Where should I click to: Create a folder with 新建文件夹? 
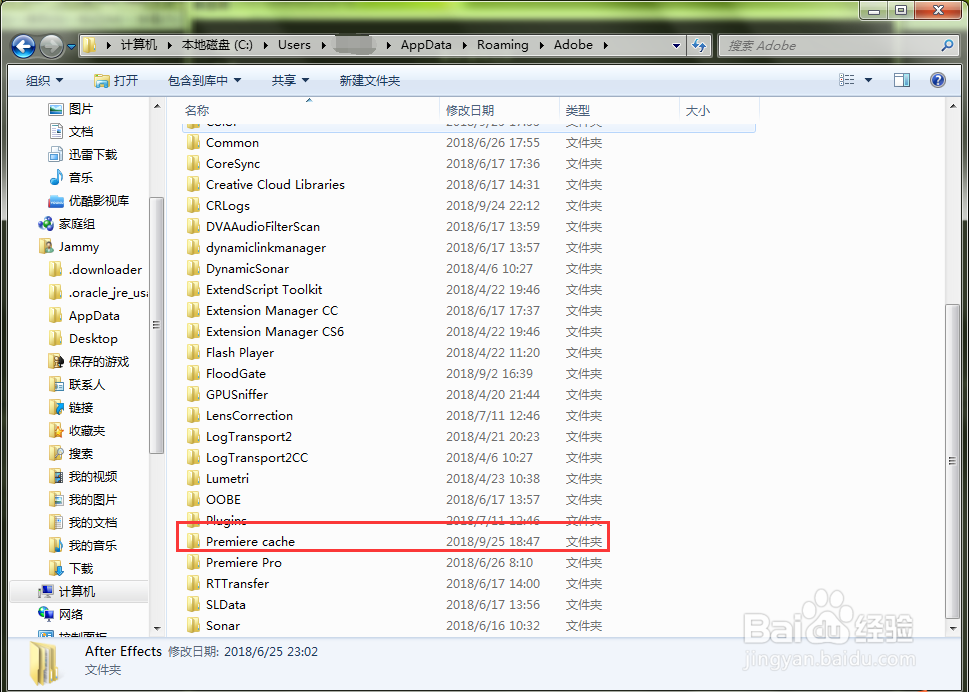370,80
